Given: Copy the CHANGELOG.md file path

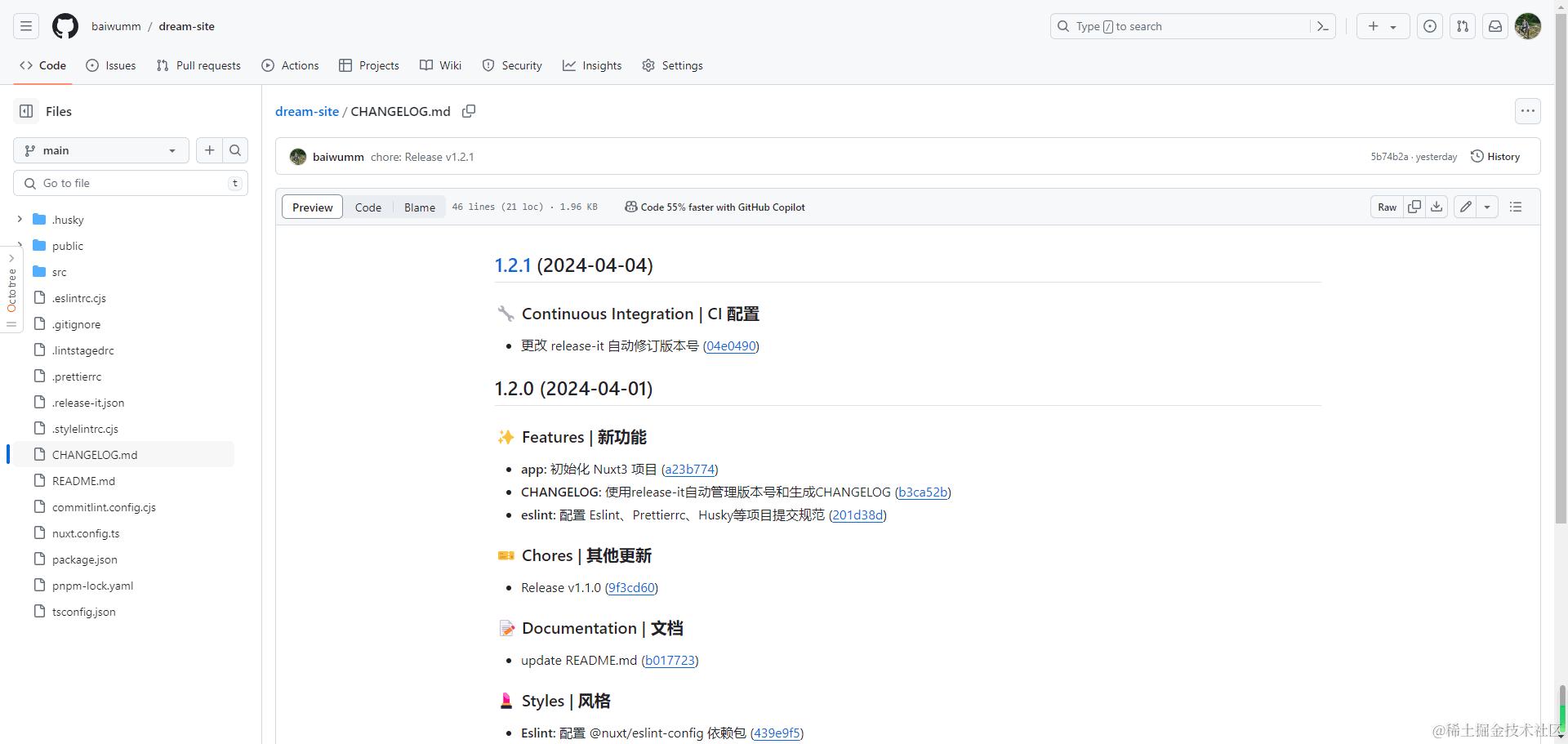Looking at the screenshot, I should [x=469, y=111].
